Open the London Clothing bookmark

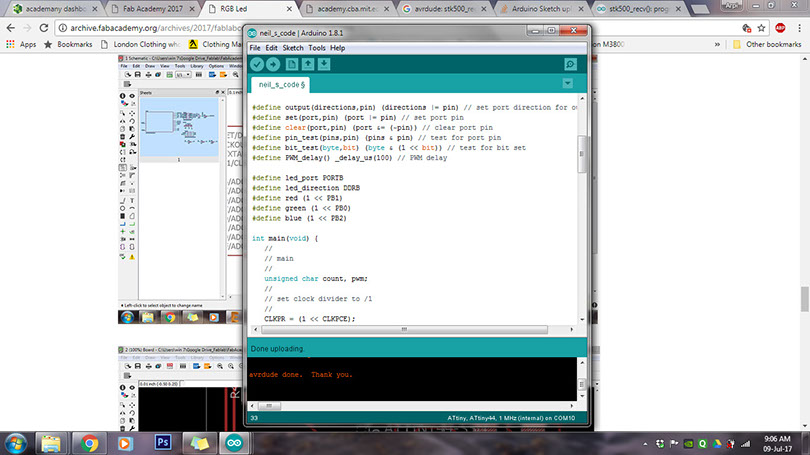point(141,44)
